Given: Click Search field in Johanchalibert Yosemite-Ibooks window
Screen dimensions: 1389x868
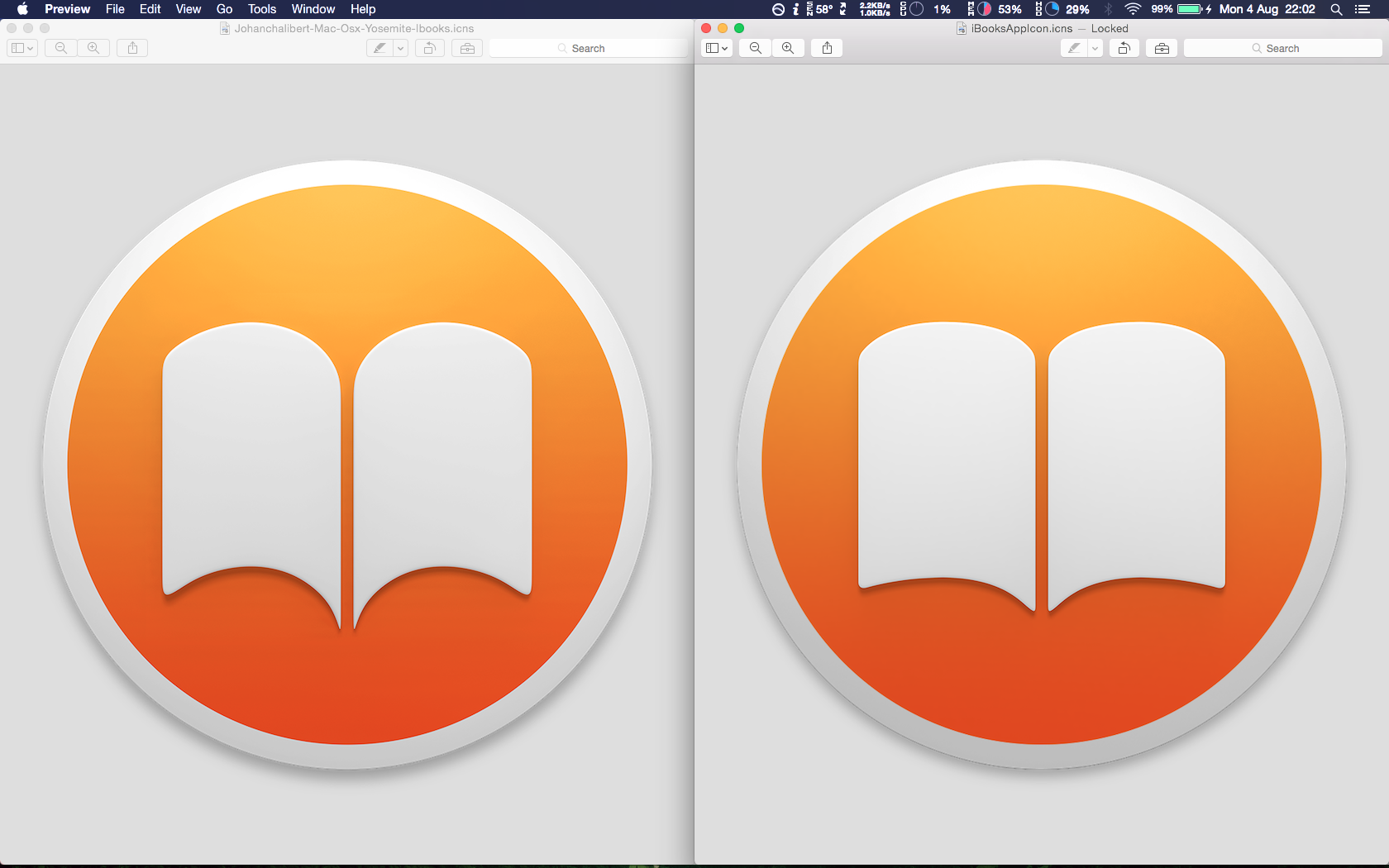Looking at the screenshot, I should pyautogui.click(x=588, y=48).
